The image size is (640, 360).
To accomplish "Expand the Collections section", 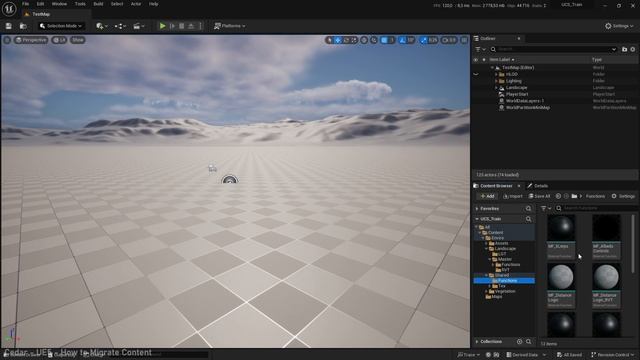I will tap(477, 342).
